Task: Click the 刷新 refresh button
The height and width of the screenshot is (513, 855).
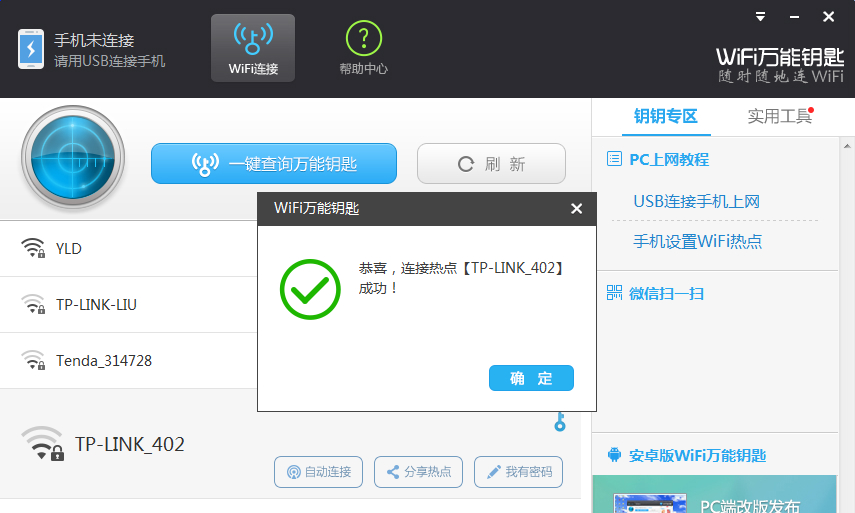Action: coord(491,164)
